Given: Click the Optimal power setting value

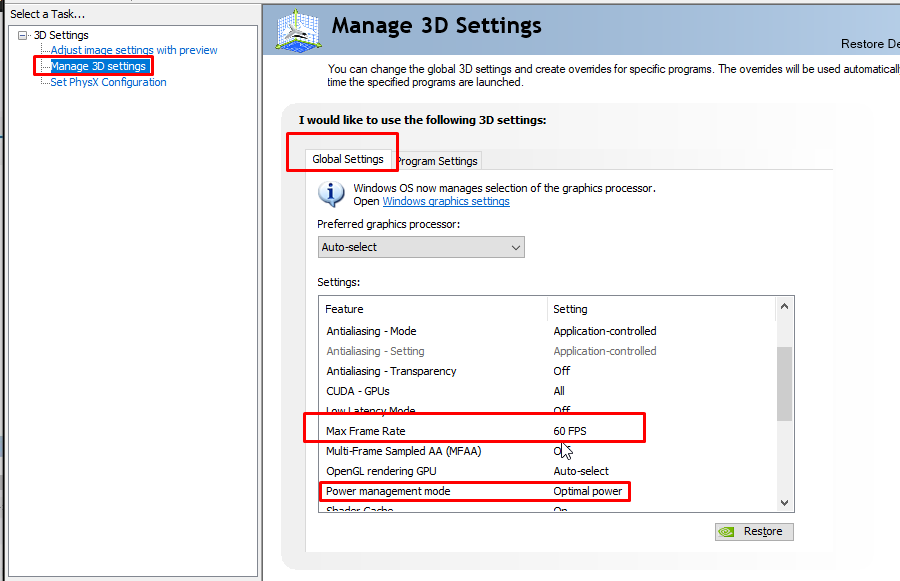Looking at the screenshot, I should (x=588, y=491).
